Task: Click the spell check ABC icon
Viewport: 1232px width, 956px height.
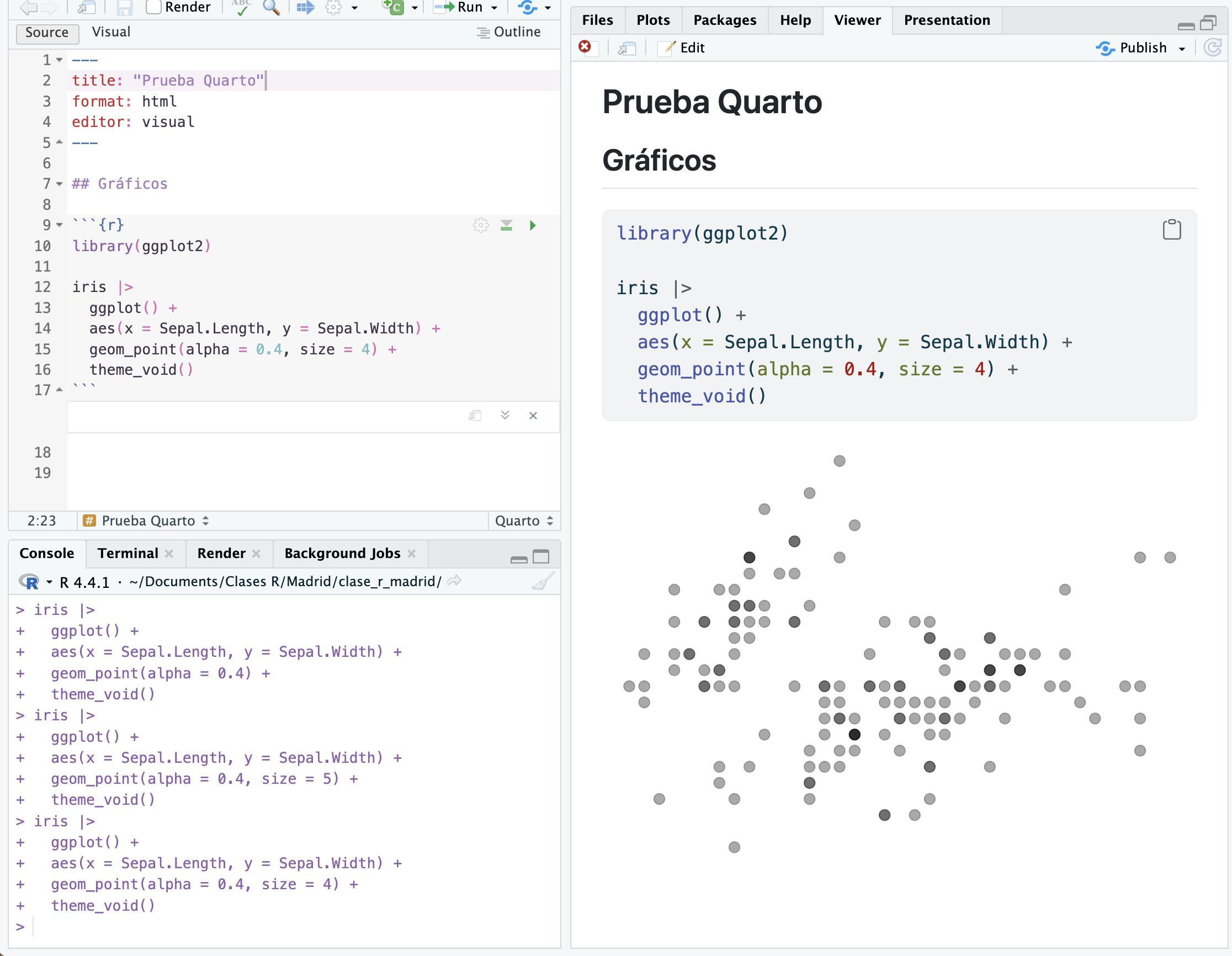Action: point(241,7)
